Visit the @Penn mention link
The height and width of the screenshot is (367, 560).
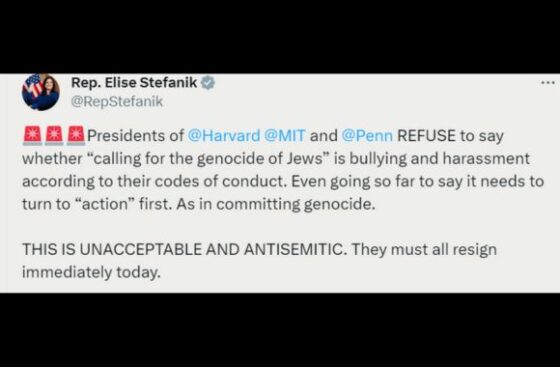tap(367, 136)
